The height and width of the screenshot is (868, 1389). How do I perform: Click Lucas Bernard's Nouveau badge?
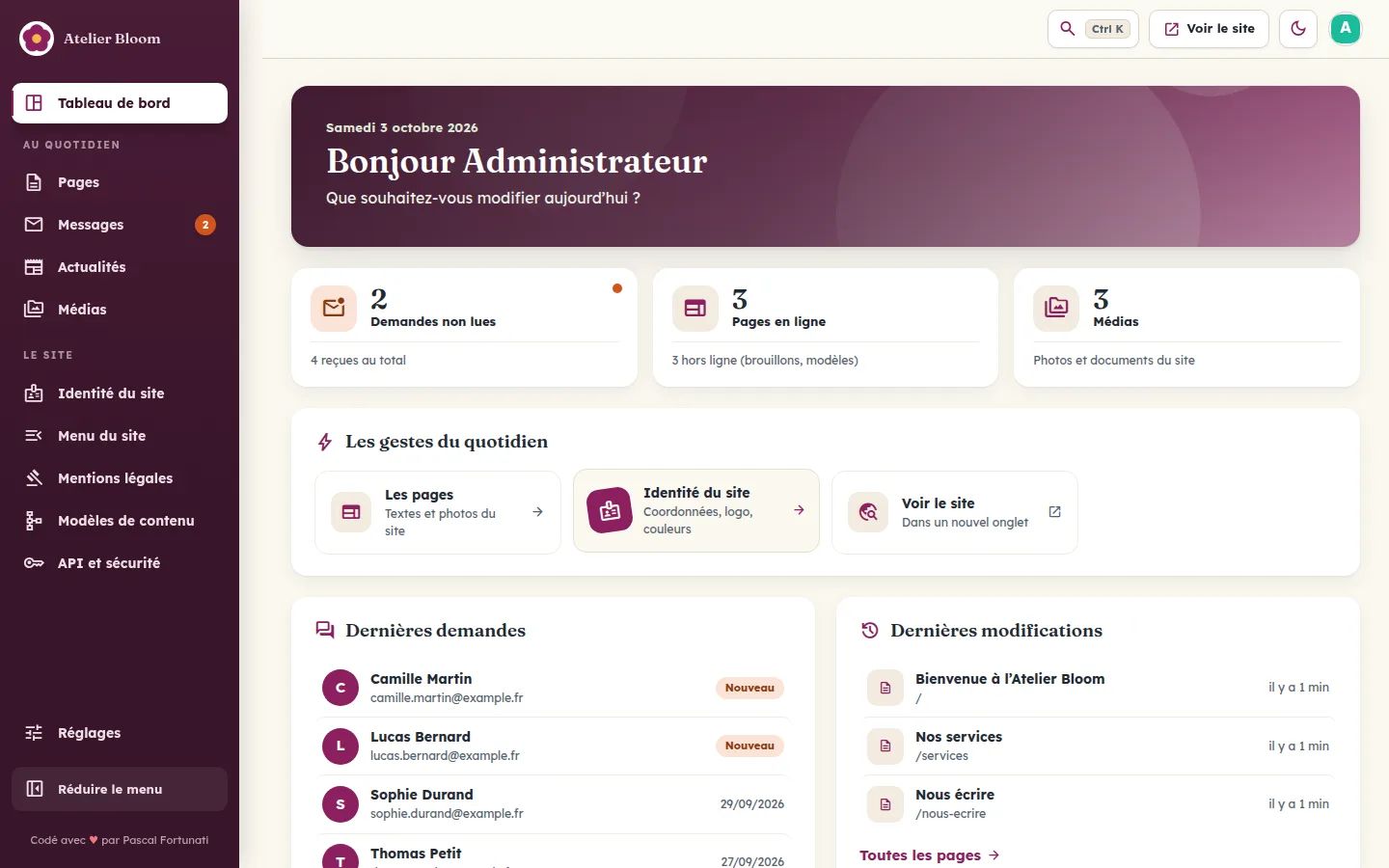[749, 746]
